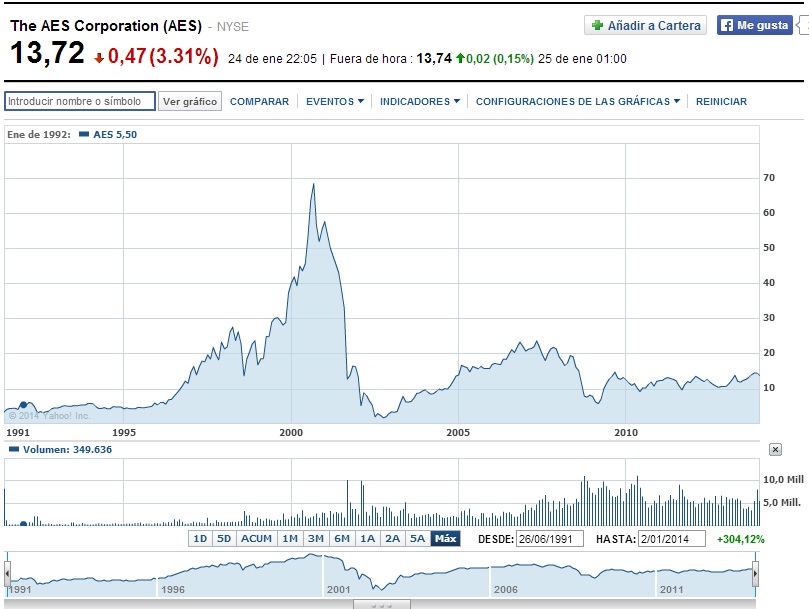Select the 3M time range
809x609 pixels.
click(x=316, y=539)
